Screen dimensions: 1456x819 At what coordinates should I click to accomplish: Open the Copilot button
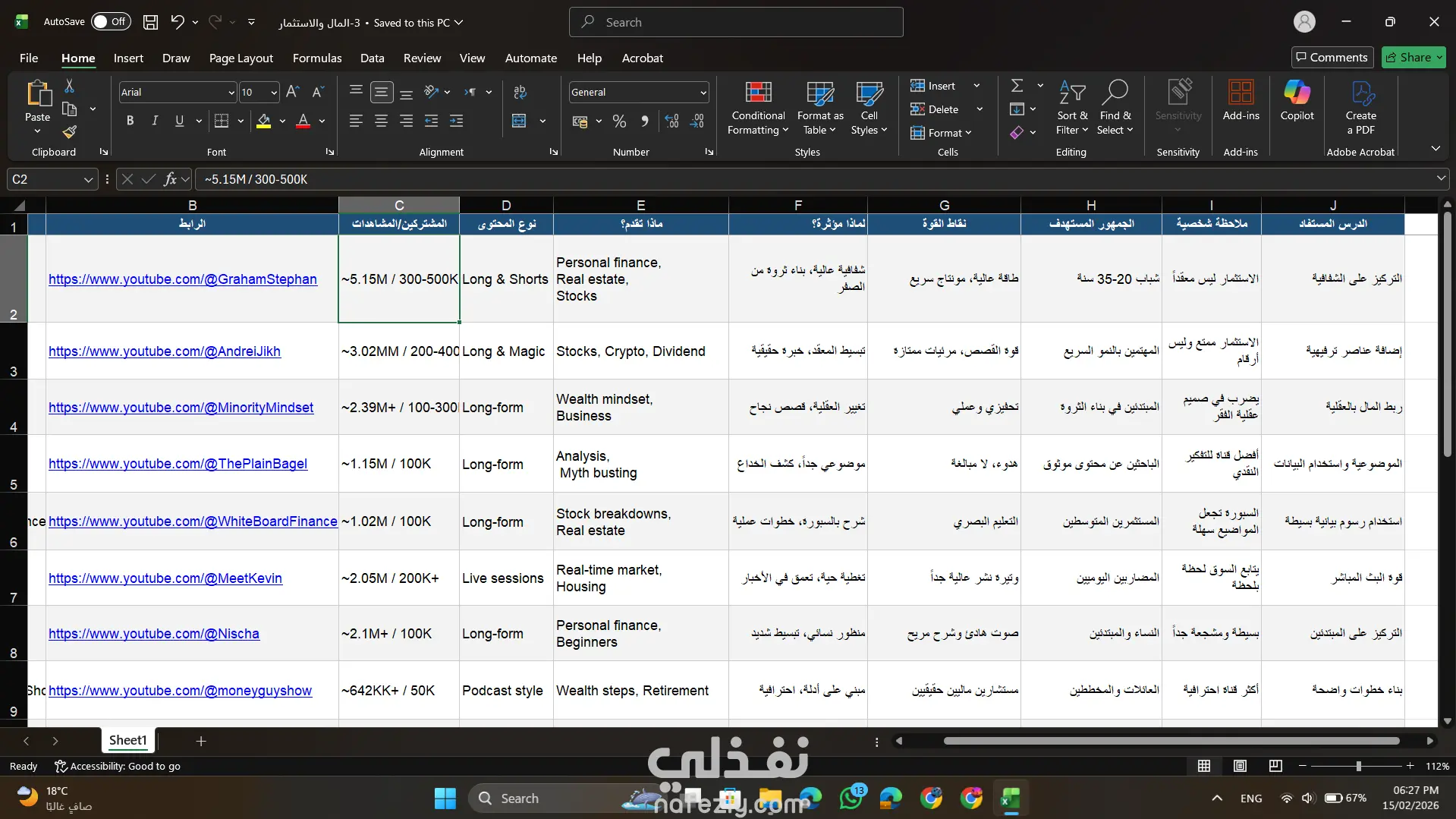1297,100
